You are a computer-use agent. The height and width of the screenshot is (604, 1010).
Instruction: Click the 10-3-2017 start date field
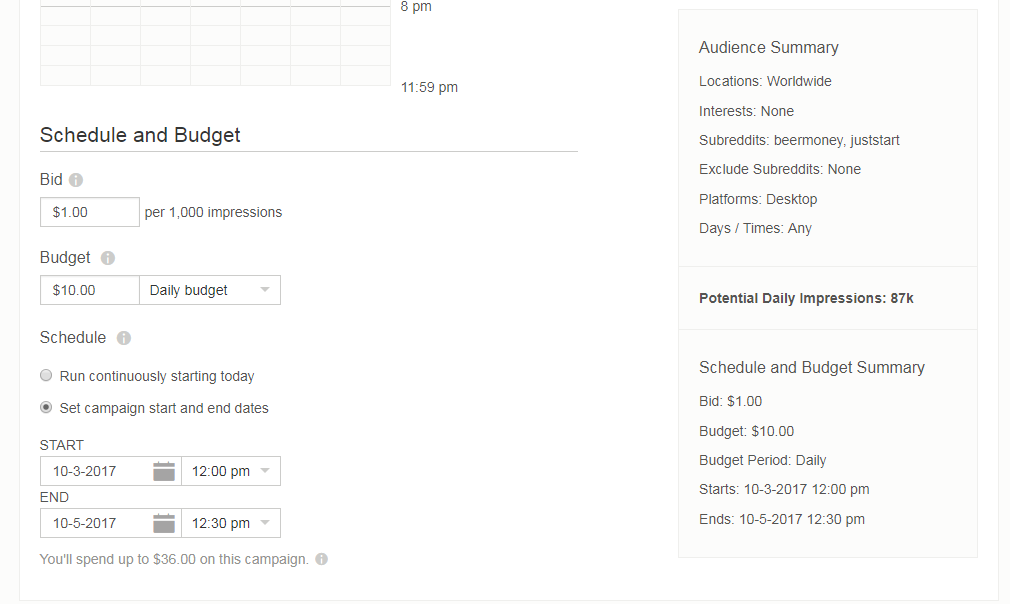(x=97, y=471)
